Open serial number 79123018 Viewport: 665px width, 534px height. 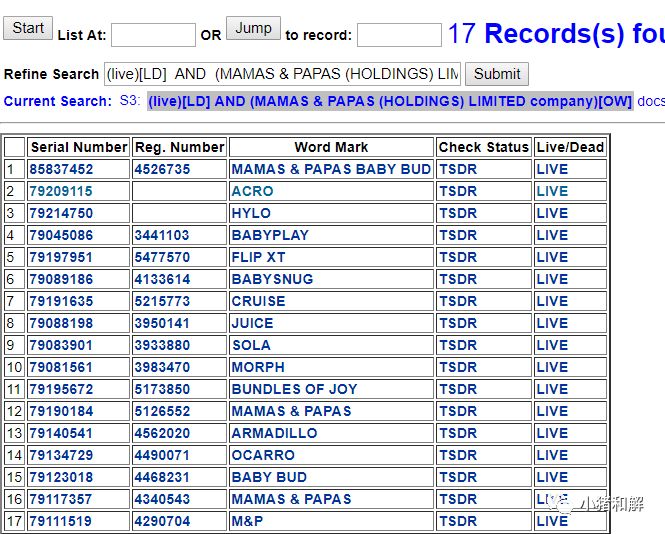[x=61, y=478]
